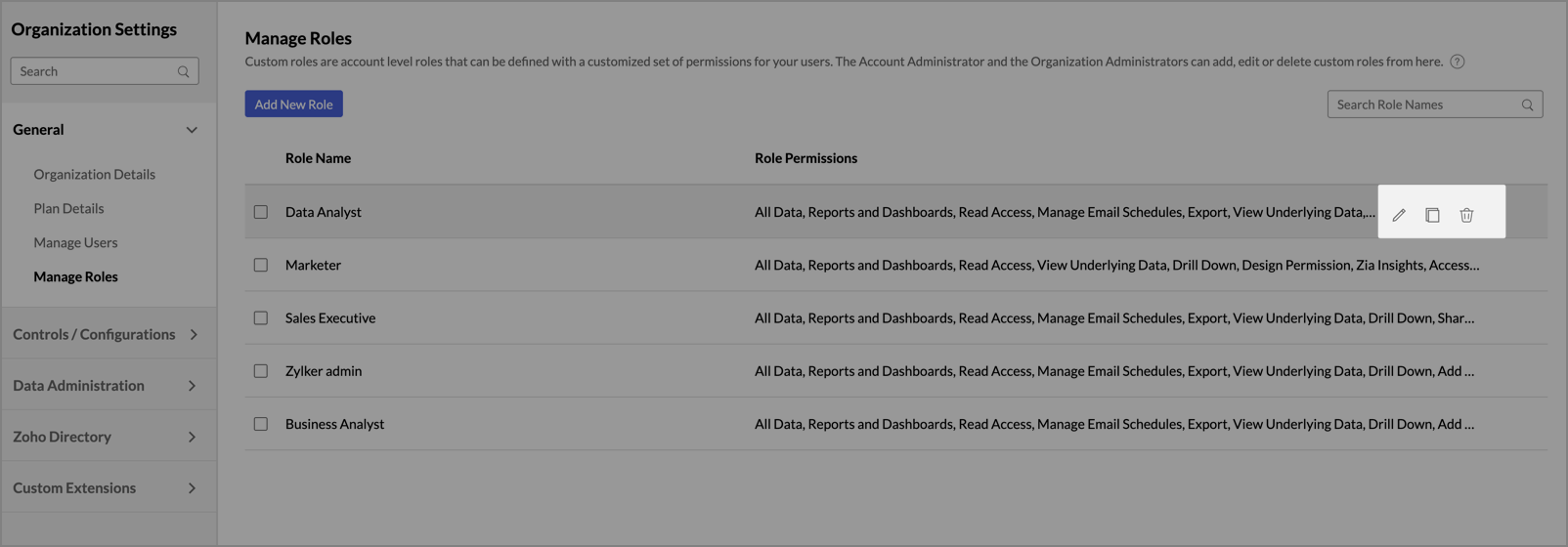Focus the Search Role Names field
Viewport: 1568px width, 547px height.
pos(1435,105)
